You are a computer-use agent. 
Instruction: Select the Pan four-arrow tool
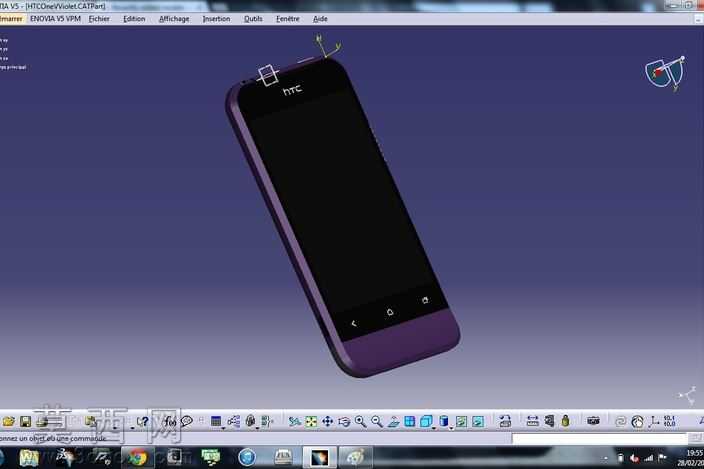(327, 421)
